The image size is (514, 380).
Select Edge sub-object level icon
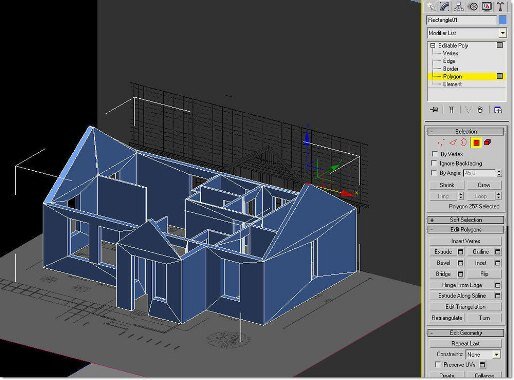453,143
